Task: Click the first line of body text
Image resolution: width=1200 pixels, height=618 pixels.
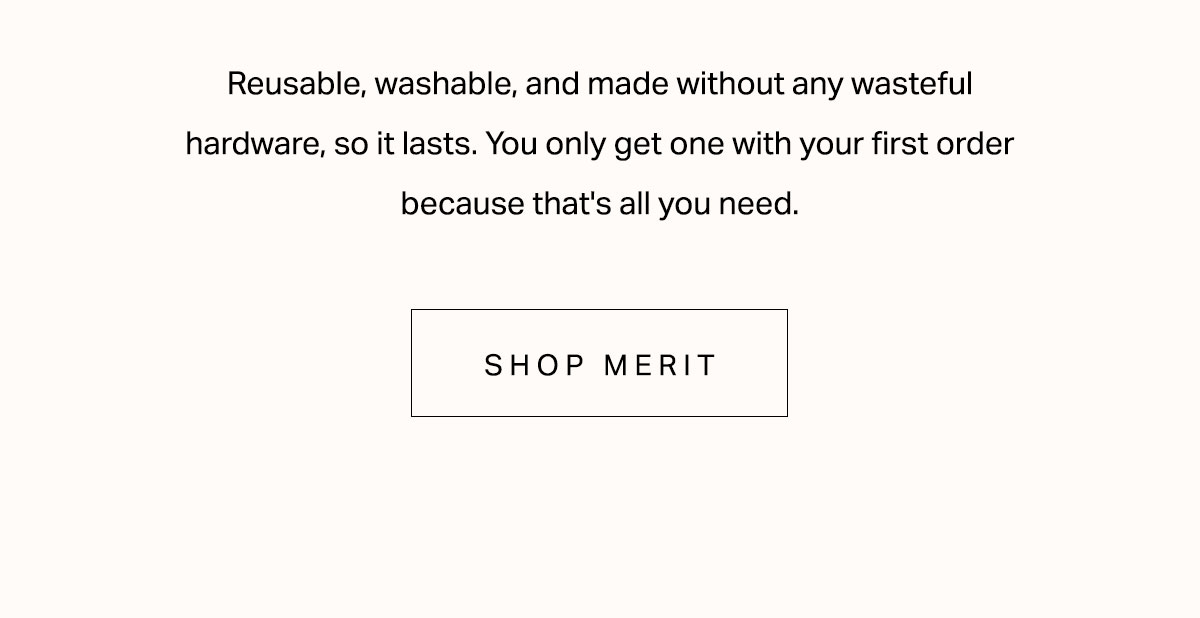Action: coord(600,84)
